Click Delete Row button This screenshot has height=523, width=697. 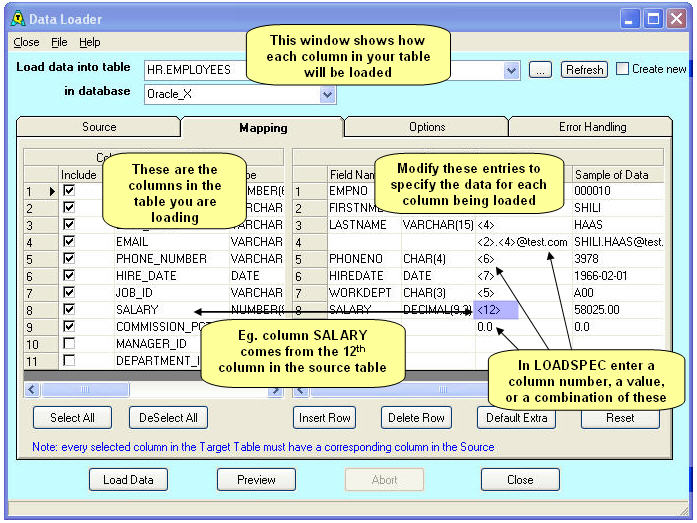coord(416,418)
